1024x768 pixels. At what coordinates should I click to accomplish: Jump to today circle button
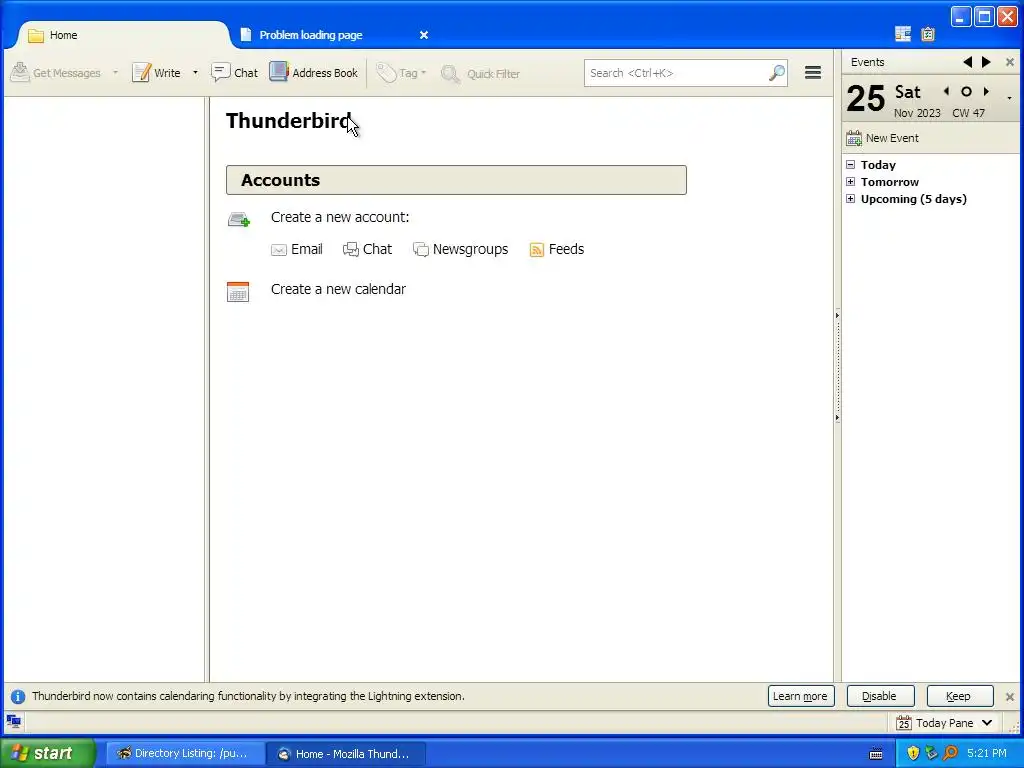967,91
